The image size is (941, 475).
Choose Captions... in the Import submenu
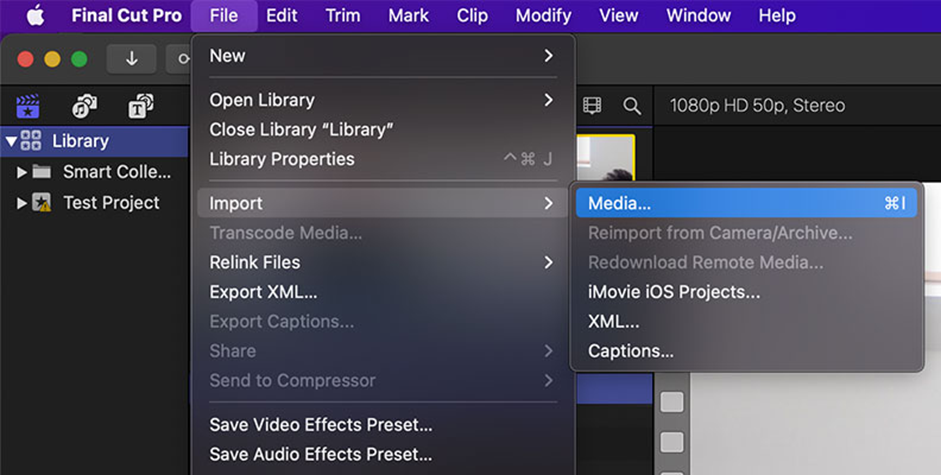point(746,351)
